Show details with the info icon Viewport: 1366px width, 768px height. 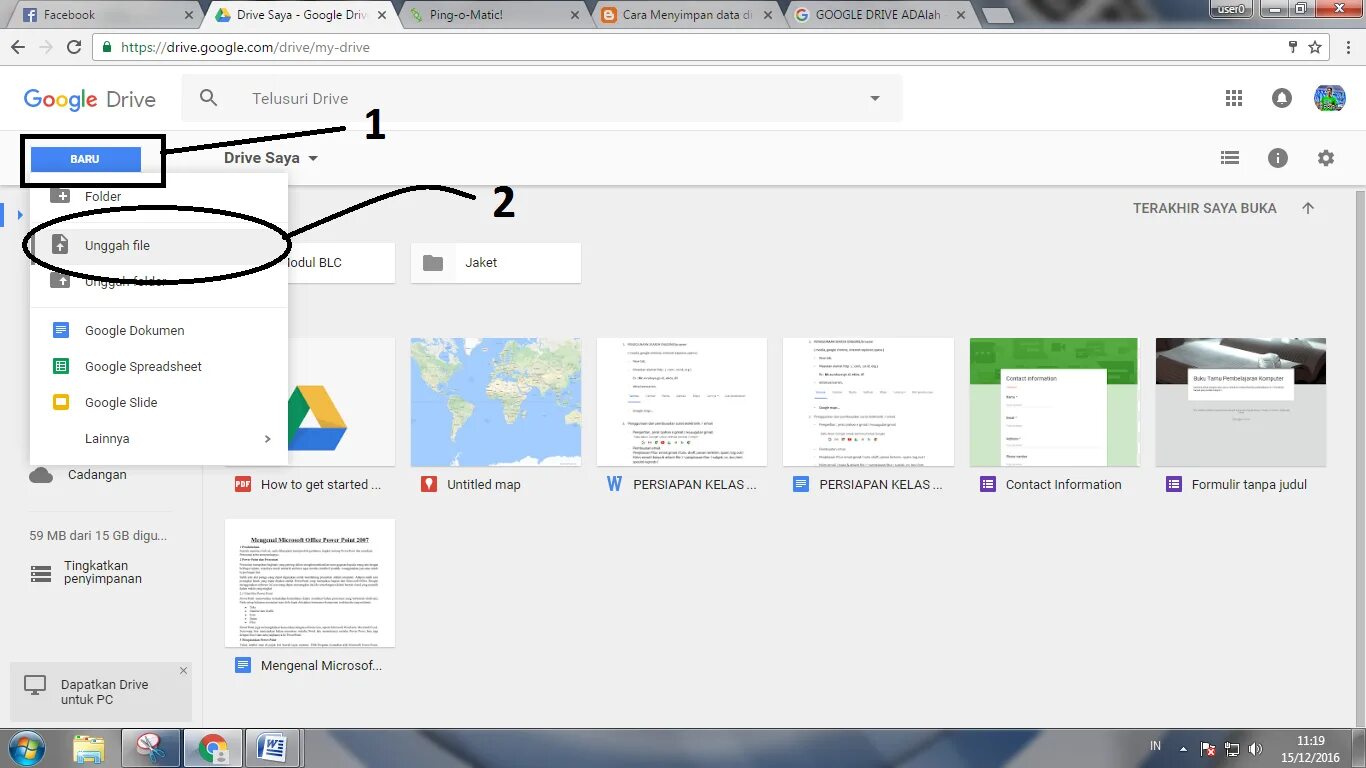[1278, 158]
